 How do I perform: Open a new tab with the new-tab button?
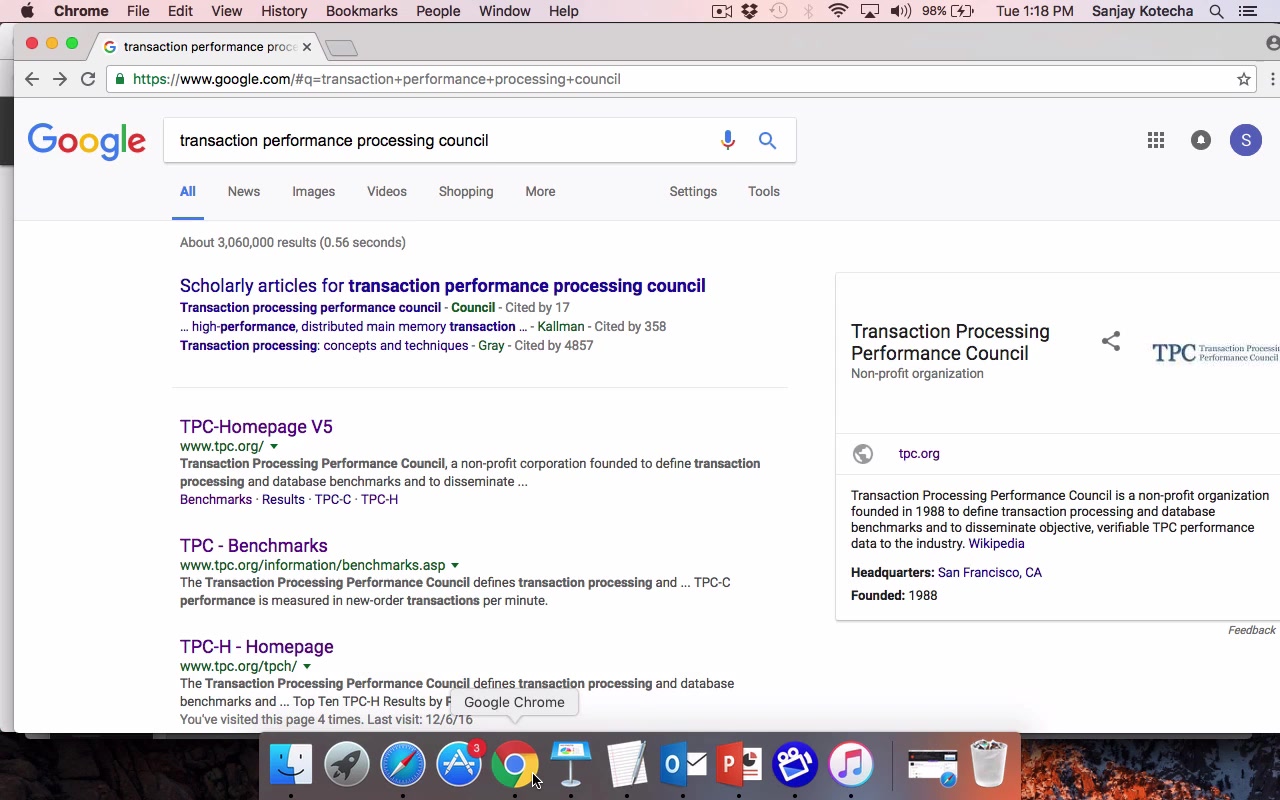click(341, 48)
